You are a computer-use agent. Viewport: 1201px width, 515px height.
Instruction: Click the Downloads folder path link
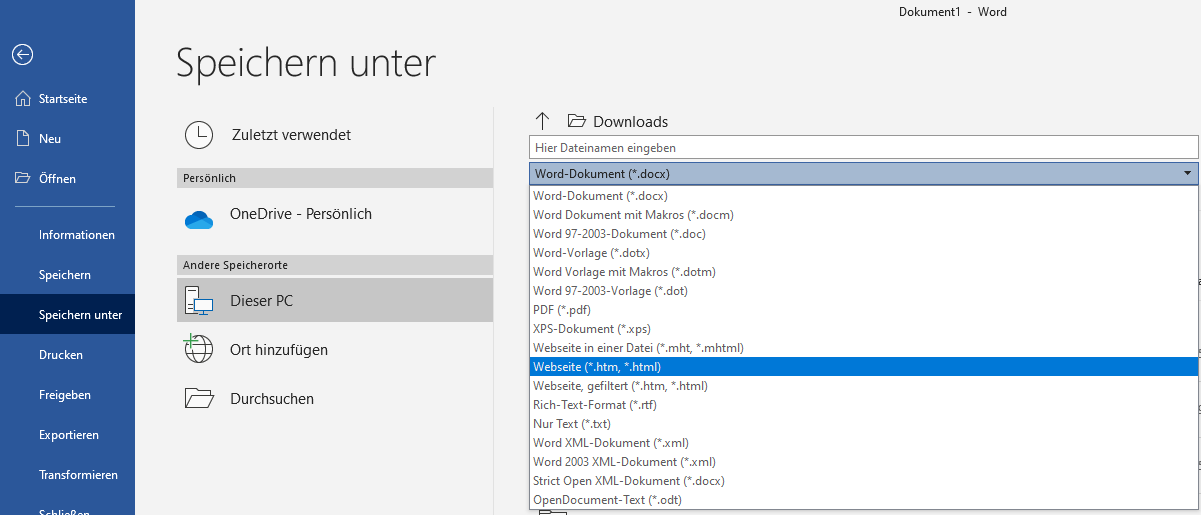629,122
